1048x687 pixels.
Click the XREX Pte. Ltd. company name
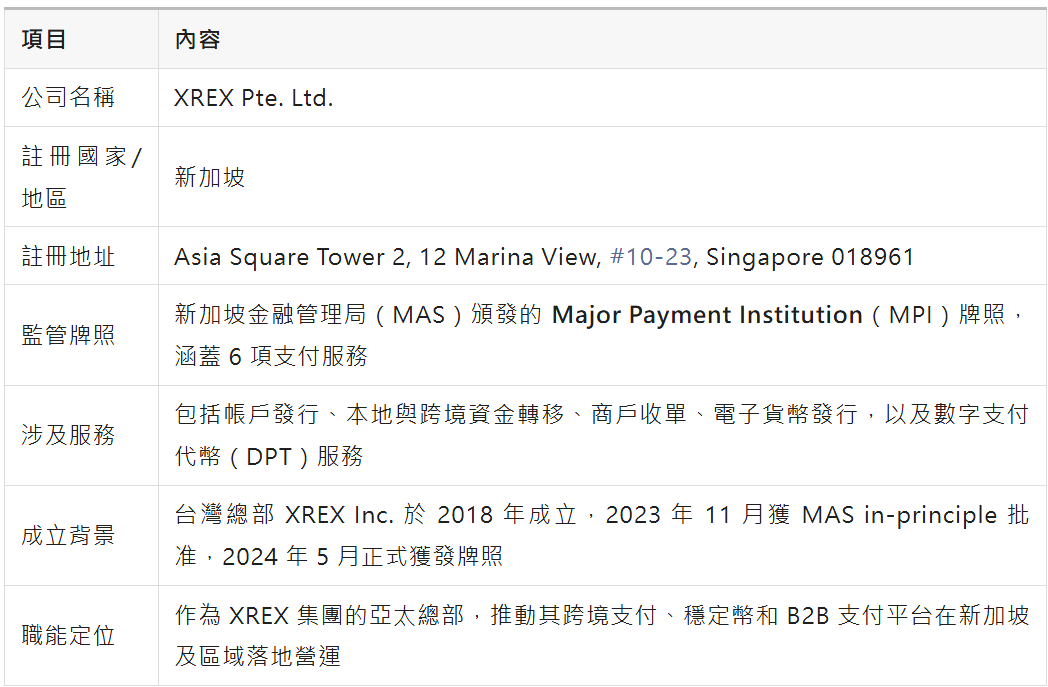[x=253, y=98]
